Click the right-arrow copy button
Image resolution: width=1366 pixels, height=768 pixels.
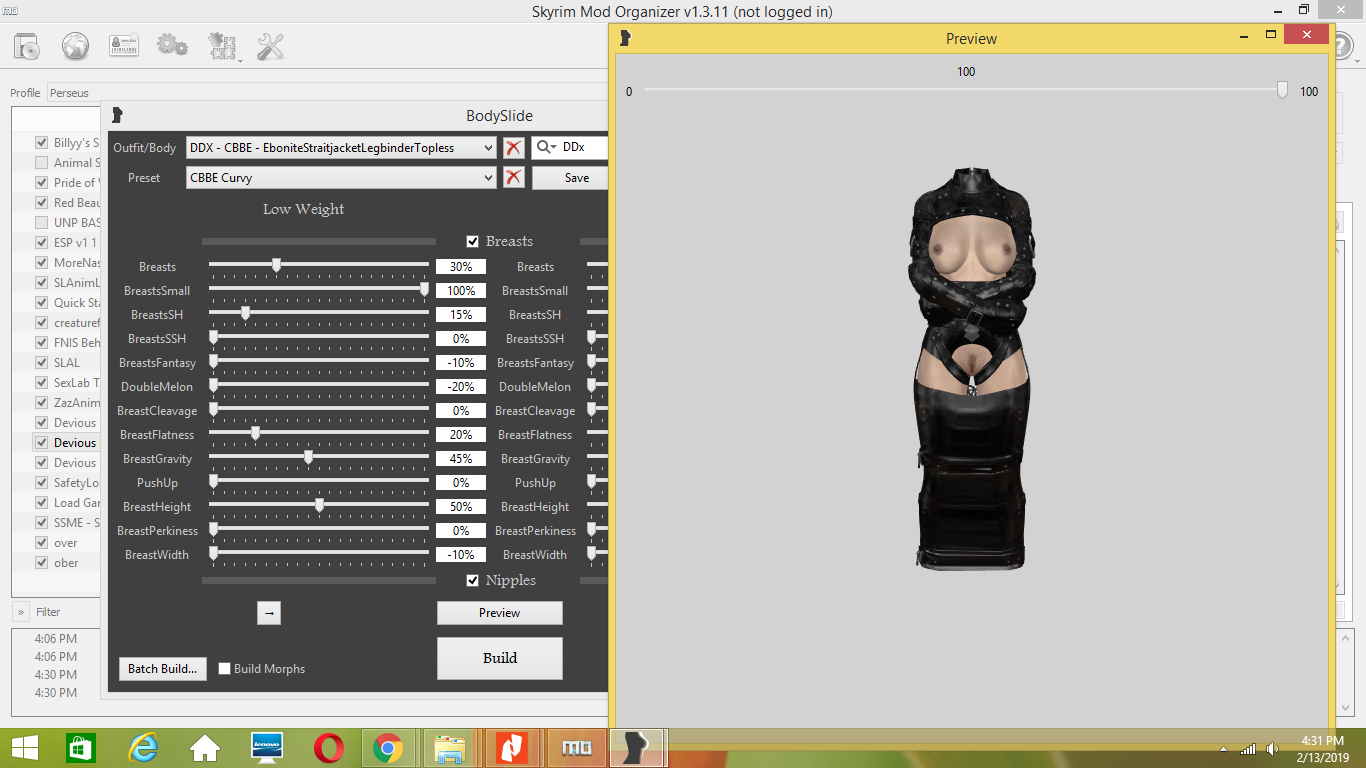268,613
